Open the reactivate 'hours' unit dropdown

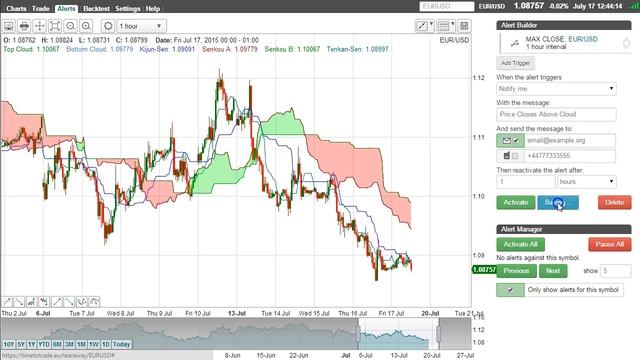(587, 182)
